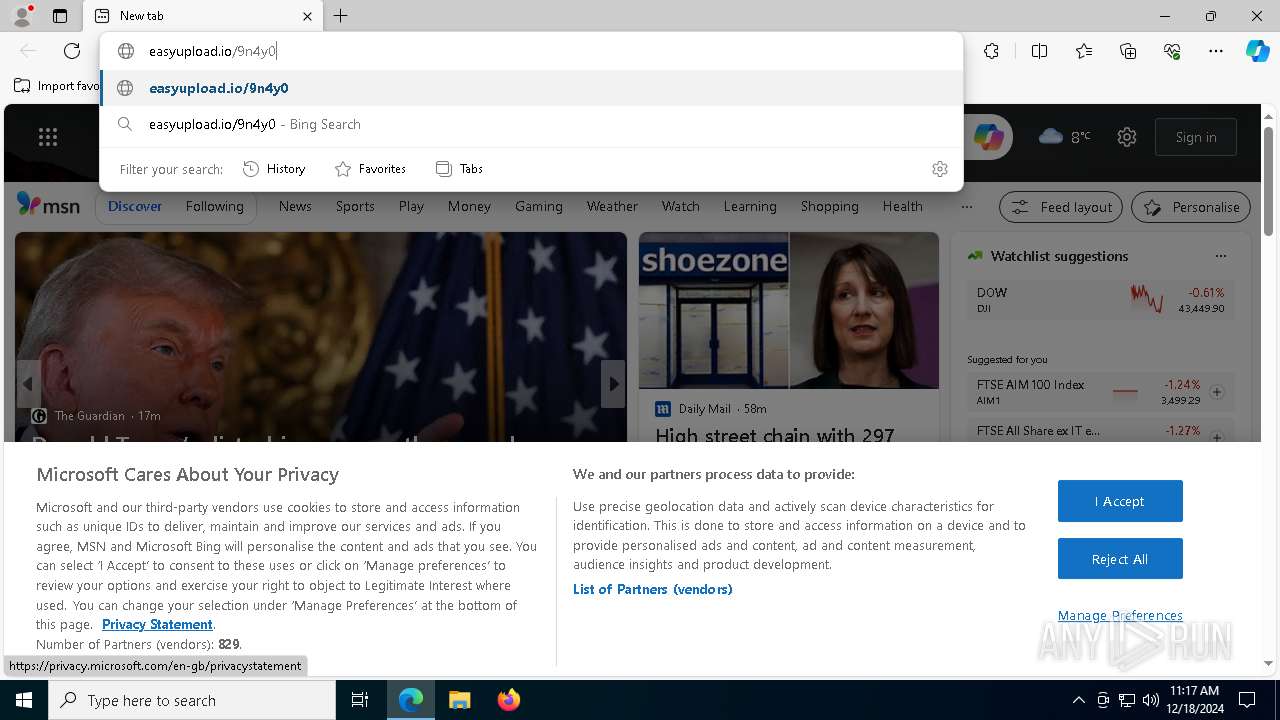
Task: Expand more categories ellipsis
Action: 966,207
